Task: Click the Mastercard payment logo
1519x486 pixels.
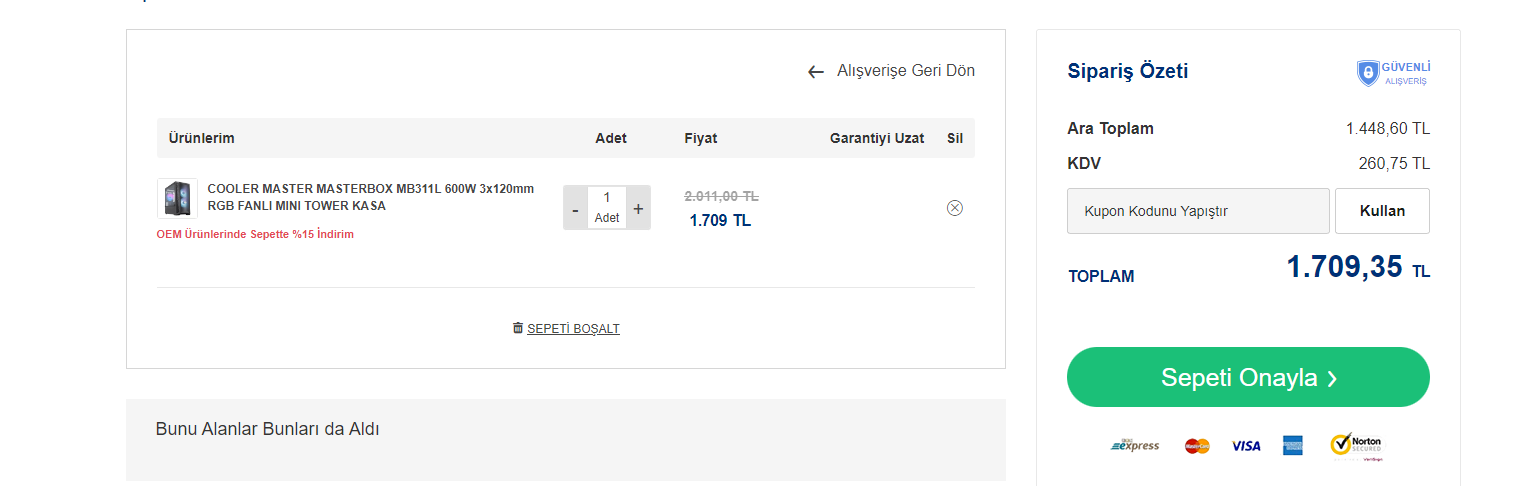Action: pos(1197,446)
